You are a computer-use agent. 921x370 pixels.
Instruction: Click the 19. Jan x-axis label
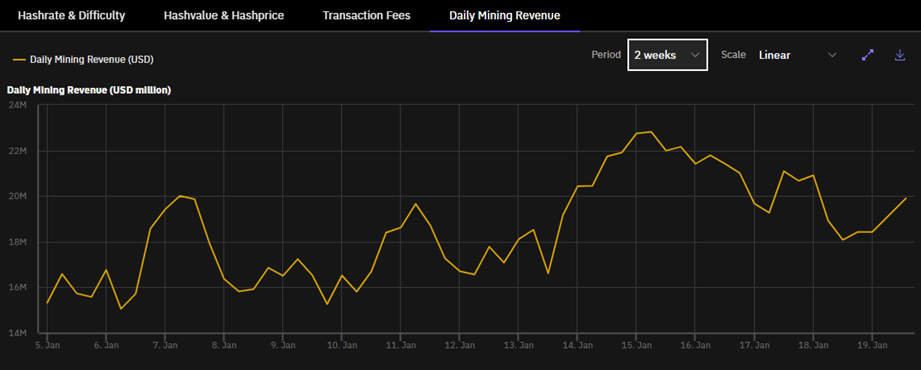pos(872,345)
